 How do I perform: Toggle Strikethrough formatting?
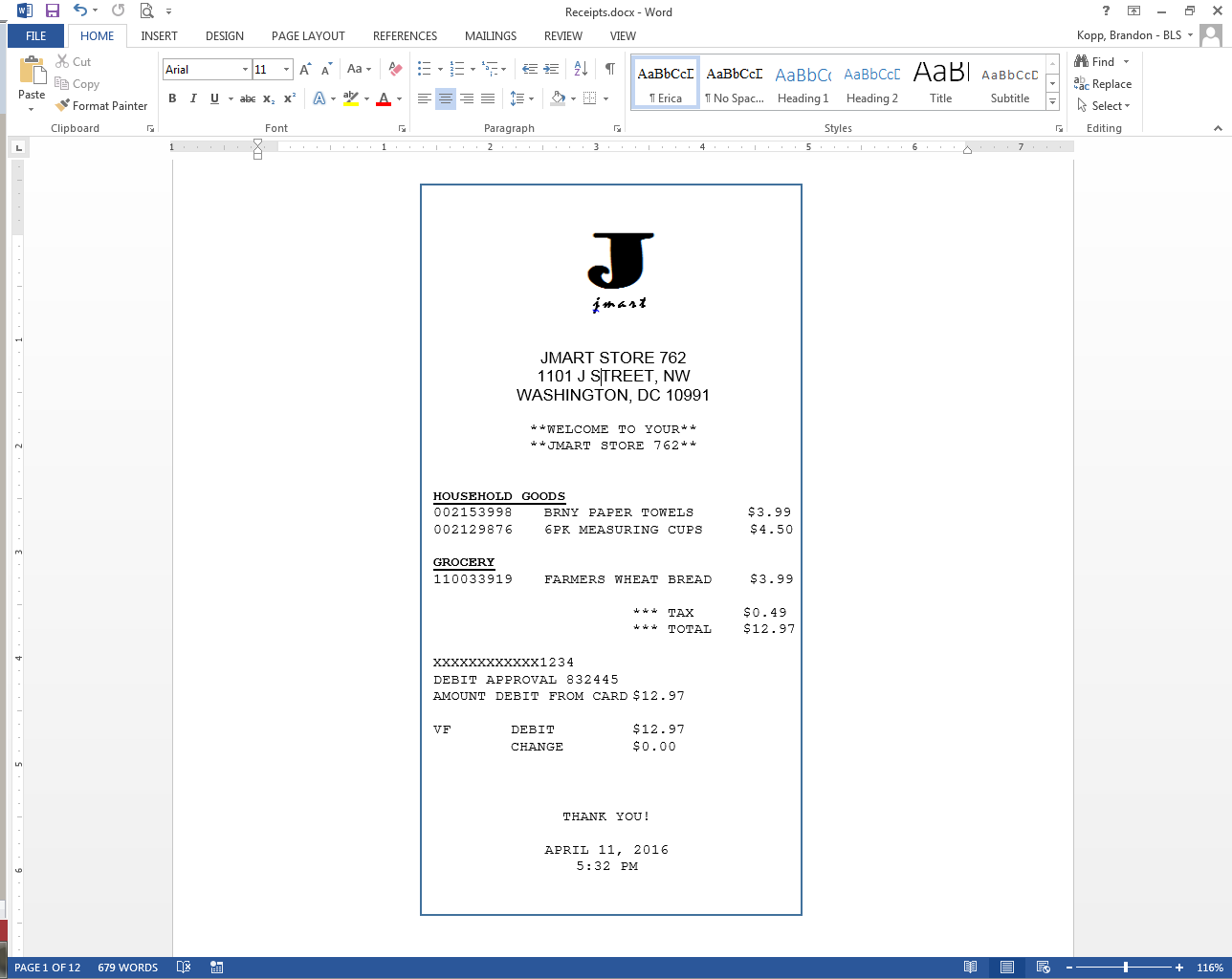point(248,98)
